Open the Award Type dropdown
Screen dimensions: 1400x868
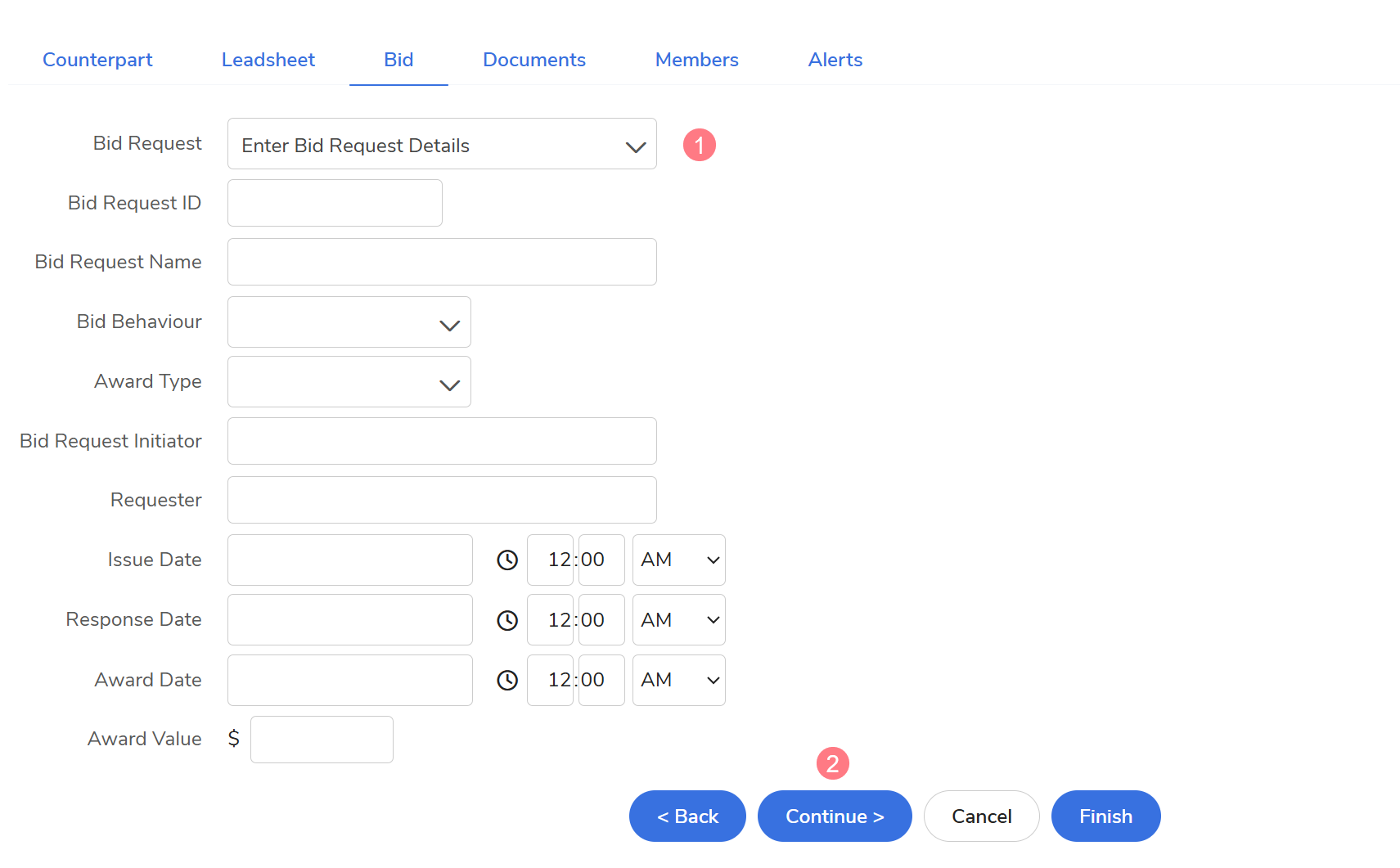tap(349, 382)
